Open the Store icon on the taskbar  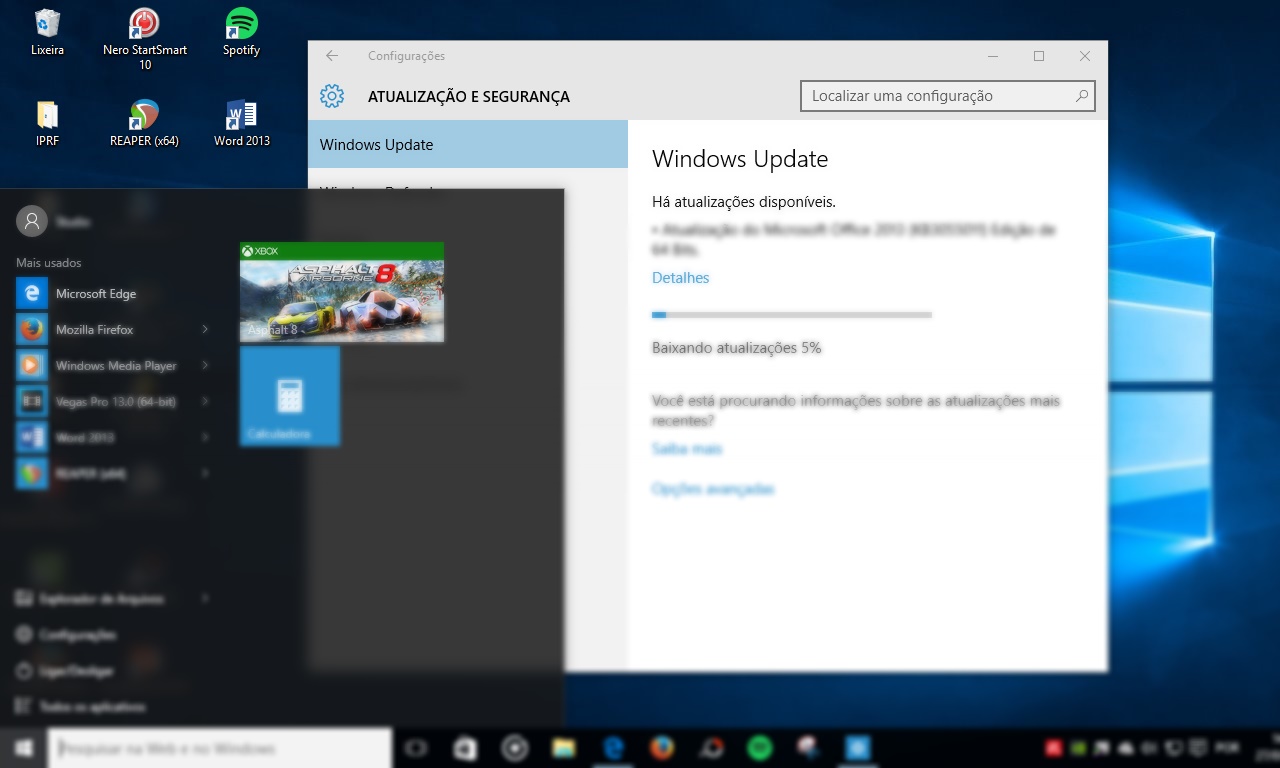click(465, 748)
